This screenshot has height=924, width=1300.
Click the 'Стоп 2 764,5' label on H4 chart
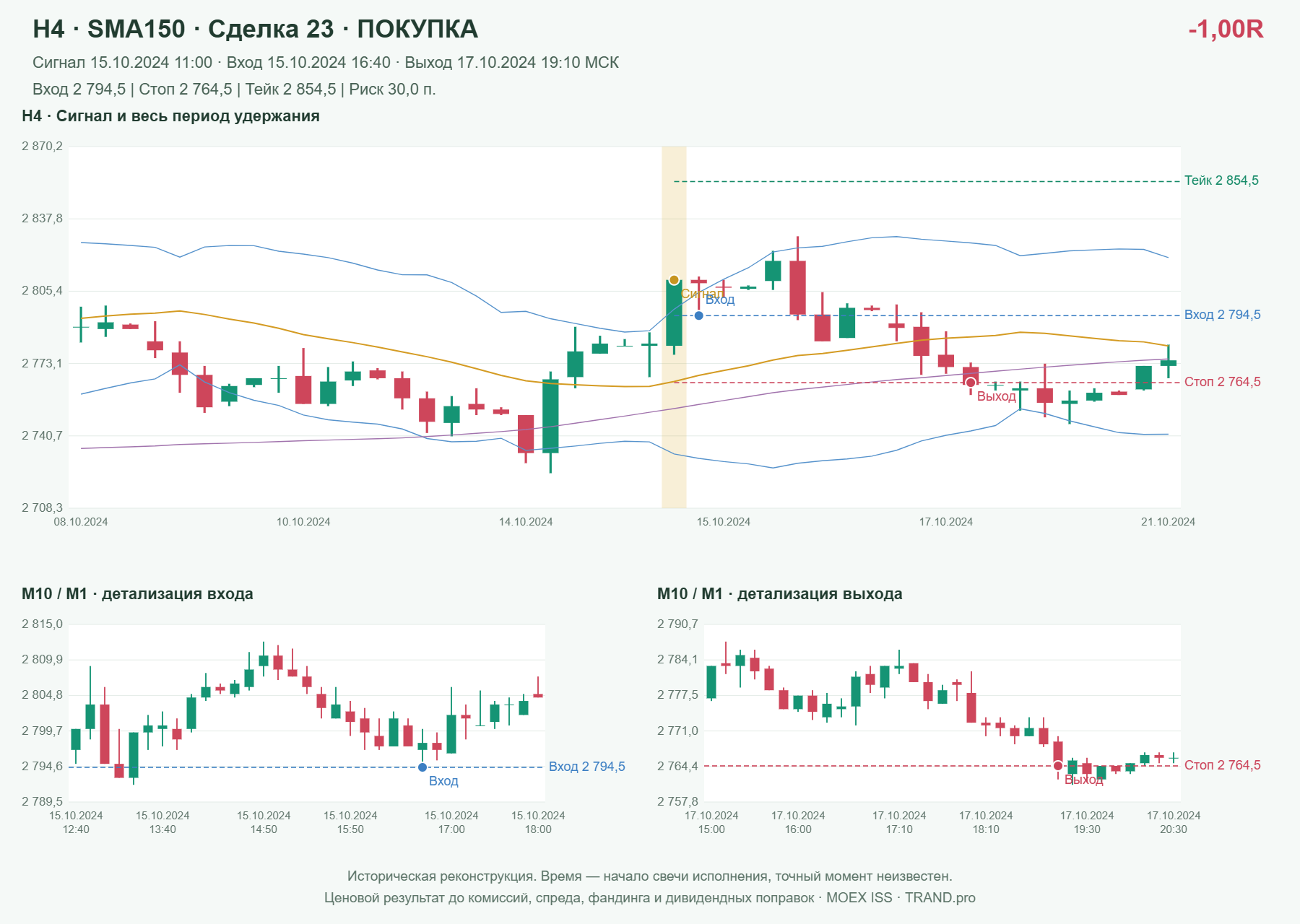coord(1222,382)
